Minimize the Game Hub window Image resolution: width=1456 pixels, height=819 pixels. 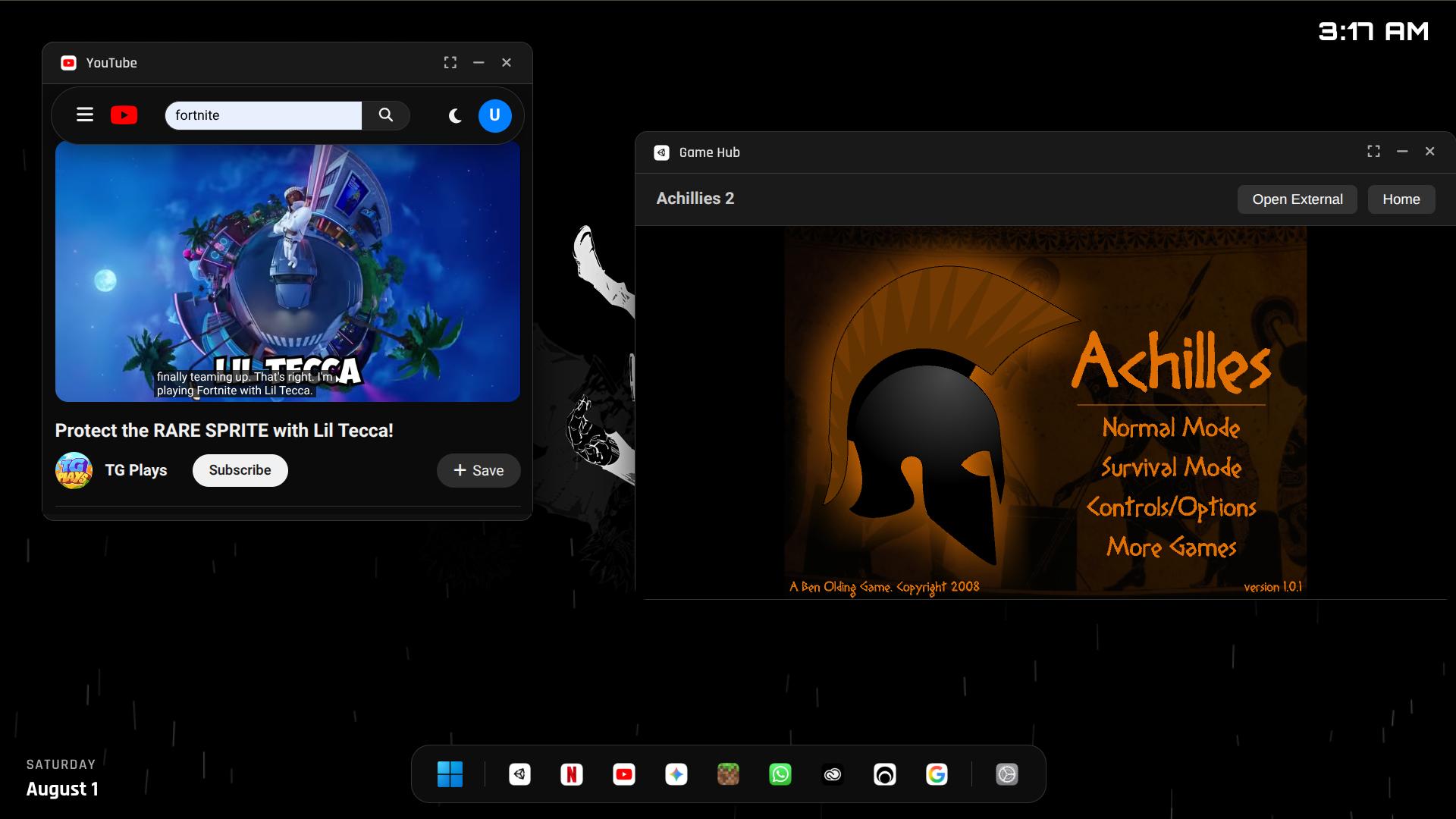[1402, 152]
